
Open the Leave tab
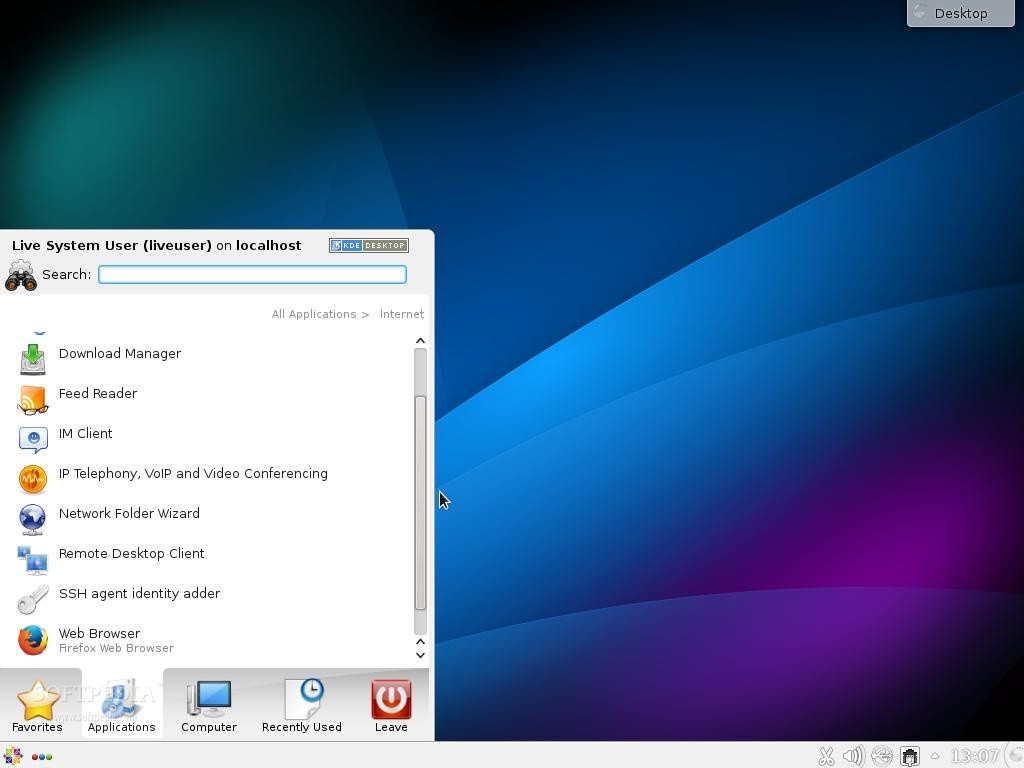391,705
